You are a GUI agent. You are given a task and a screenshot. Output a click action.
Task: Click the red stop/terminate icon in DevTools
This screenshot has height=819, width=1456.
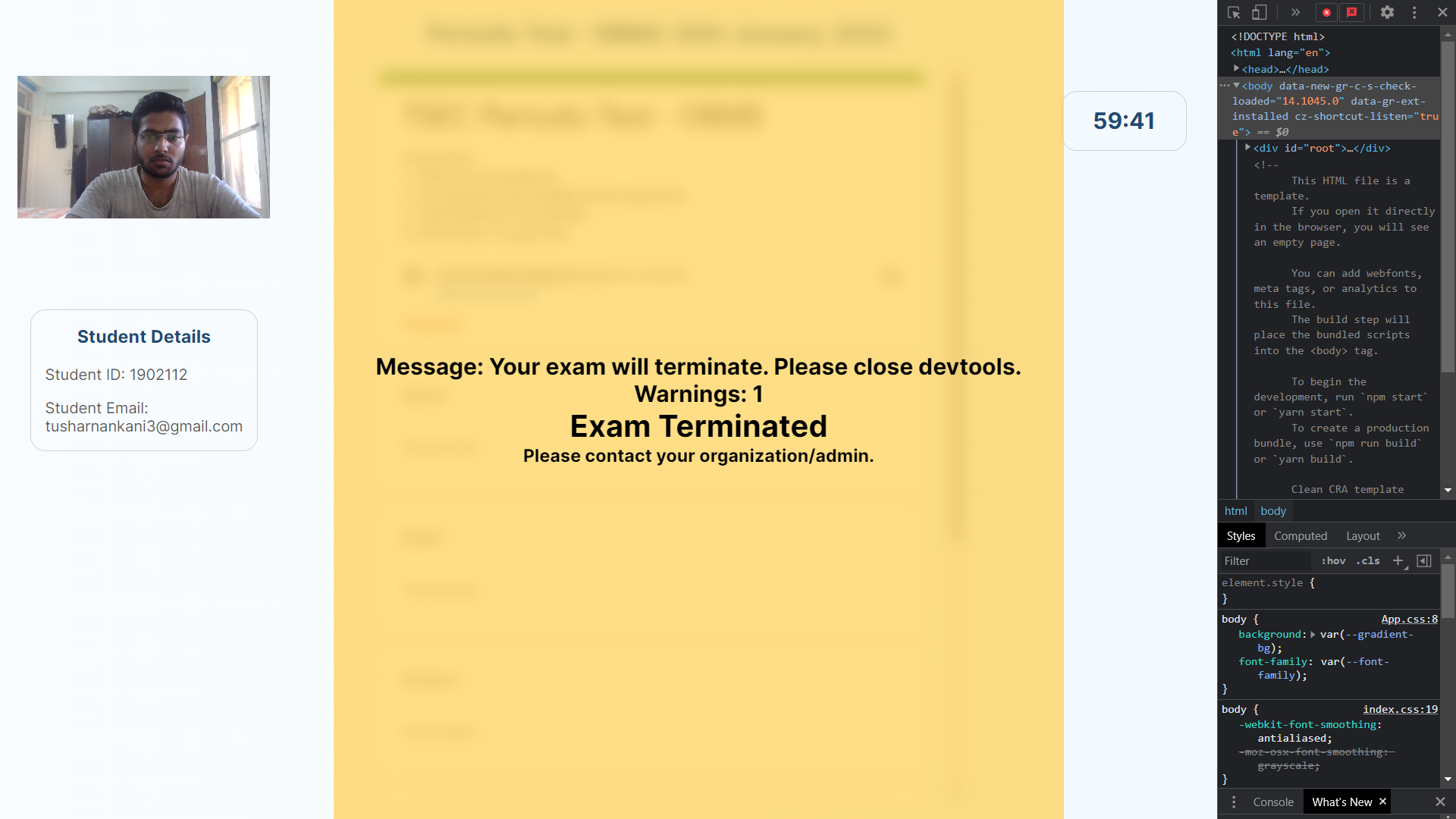tap(1326, 12)
